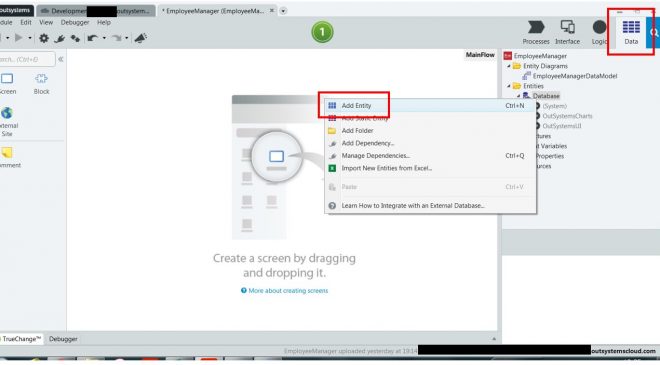Choose Add Folder from the context menu
This screenshot has width=660, height=365.
coord(430,131)
